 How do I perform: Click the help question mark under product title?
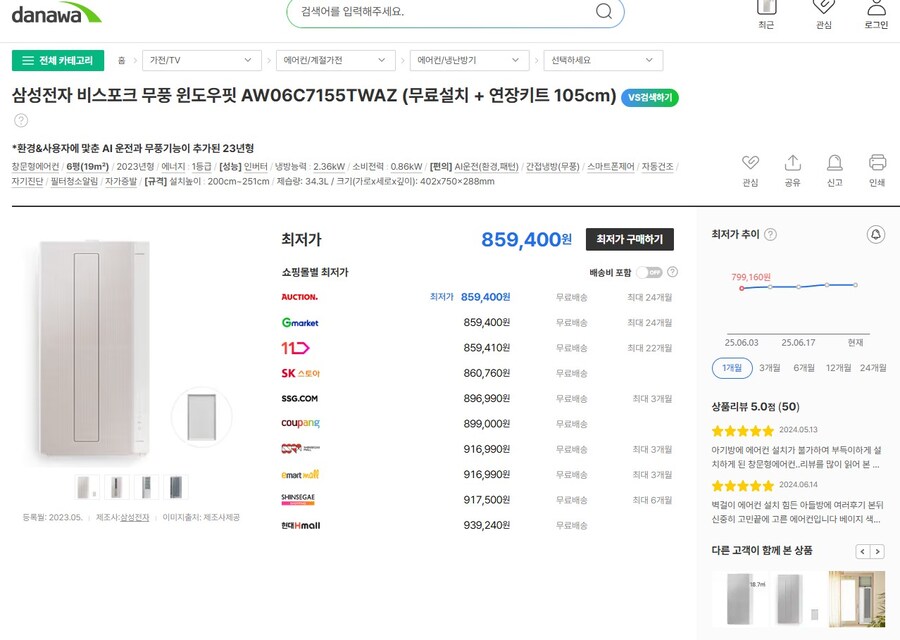coord(21,121)
